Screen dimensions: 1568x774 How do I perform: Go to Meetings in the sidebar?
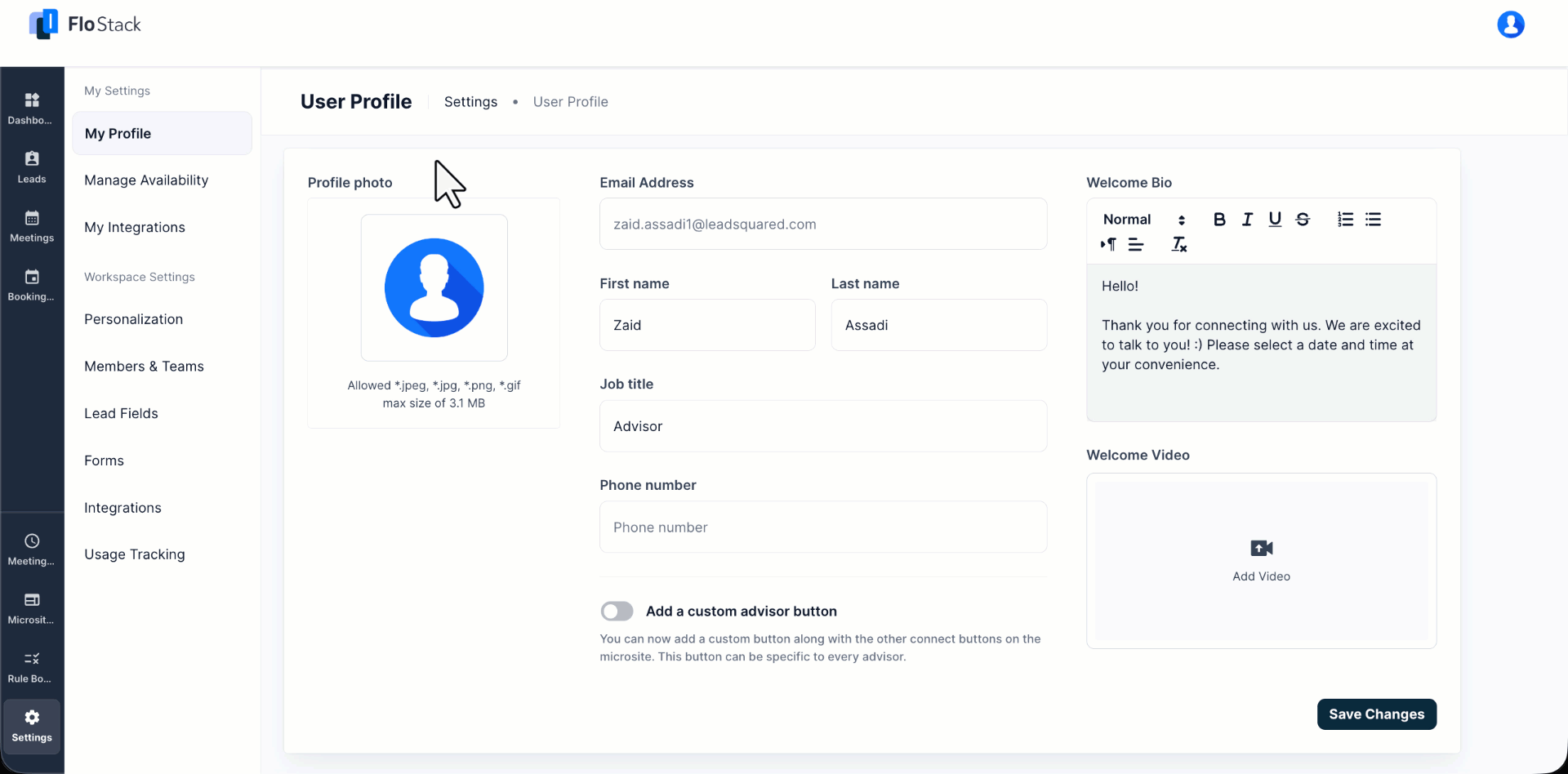[x=32, y=226]
